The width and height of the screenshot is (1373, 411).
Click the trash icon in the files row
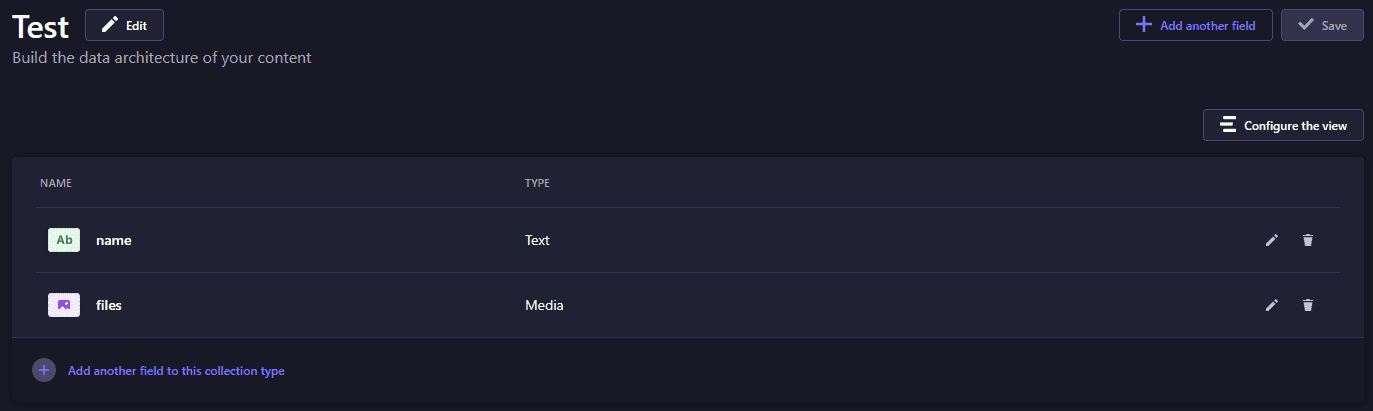[x=1308, y=305]
